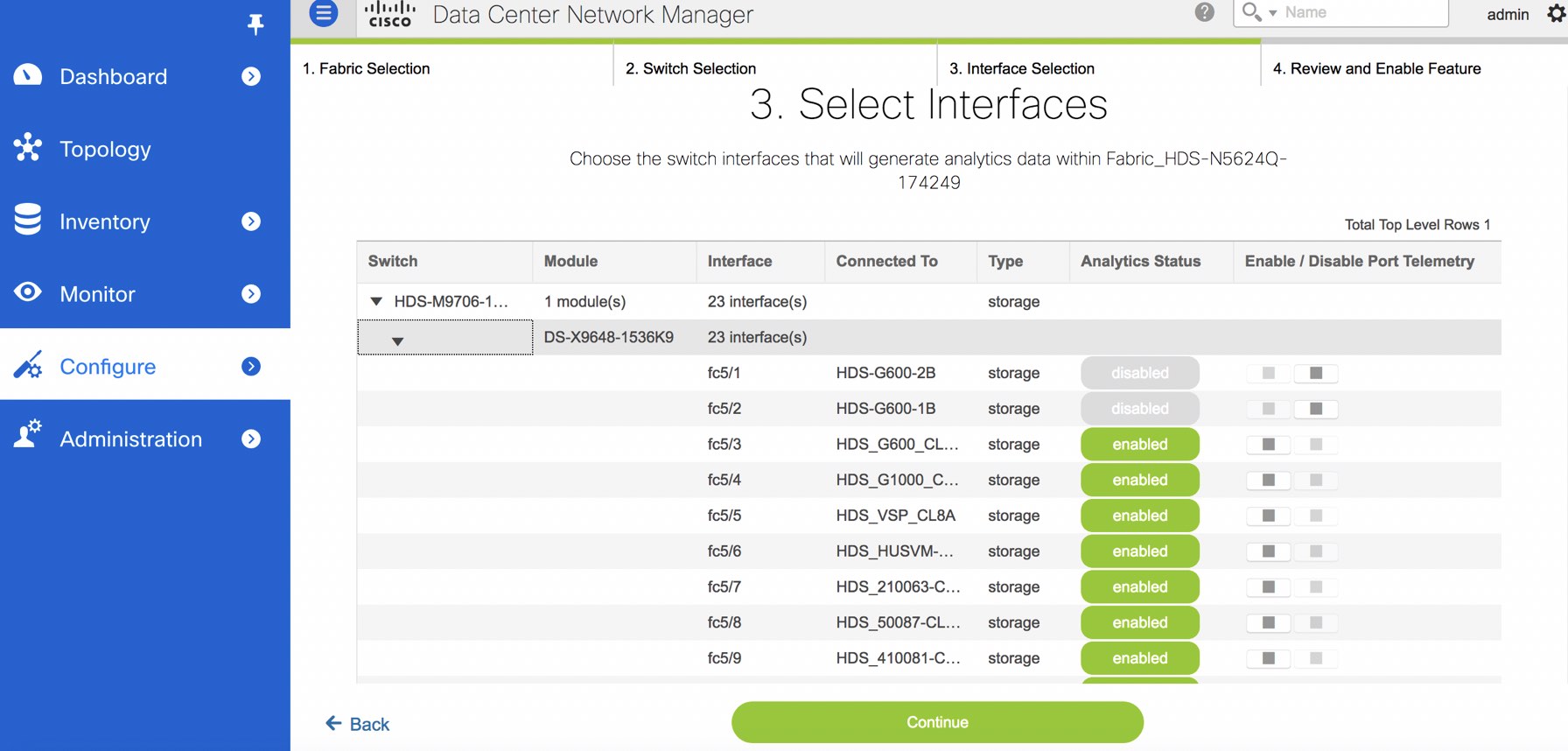This screenshot has width=1568, height=751.
Task: Select the fc5/7 interface cell
Action: point(724,586)
